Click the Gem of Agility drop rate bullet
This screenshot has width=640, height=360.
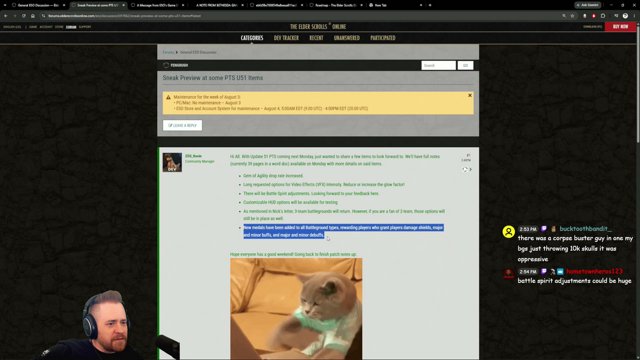point(273,176)
